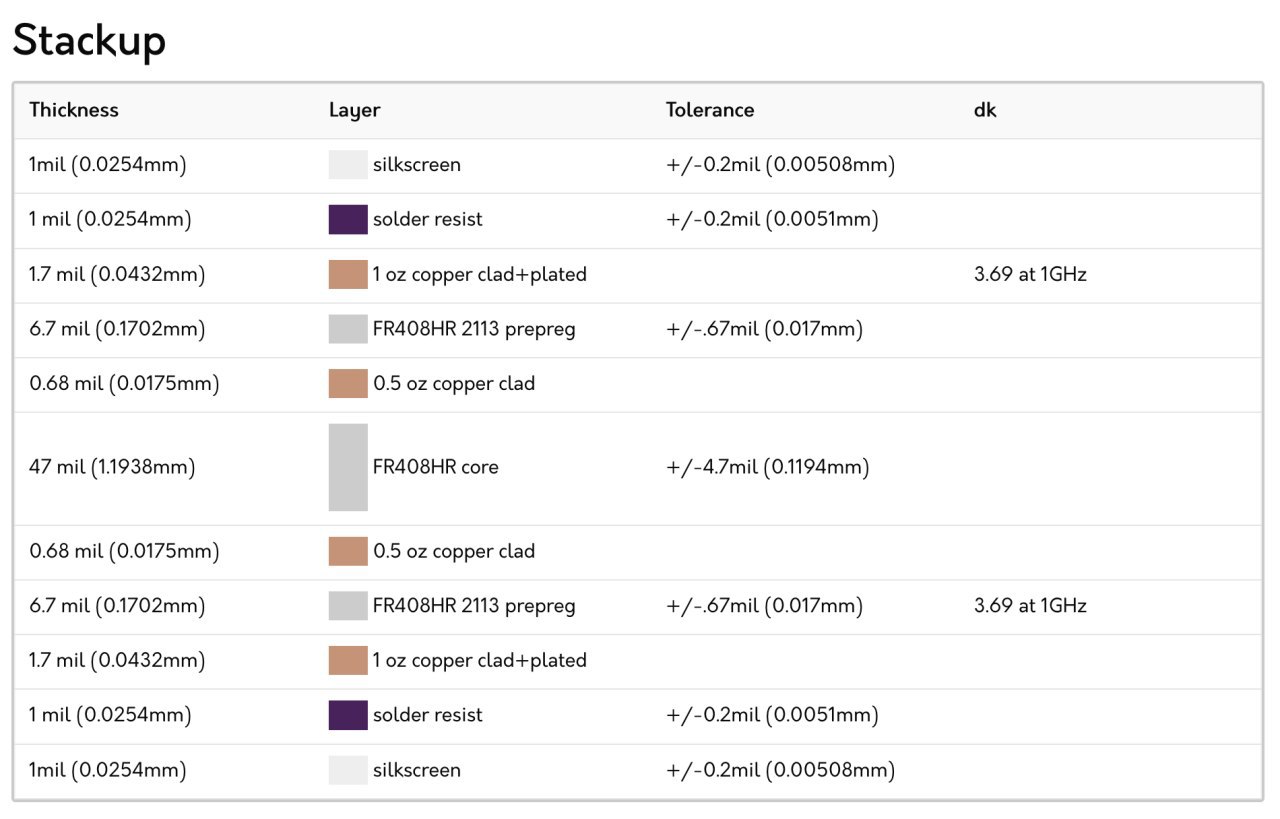Click the bottom solder resist purple swatch
The image size is (1280, 819).
348,715
